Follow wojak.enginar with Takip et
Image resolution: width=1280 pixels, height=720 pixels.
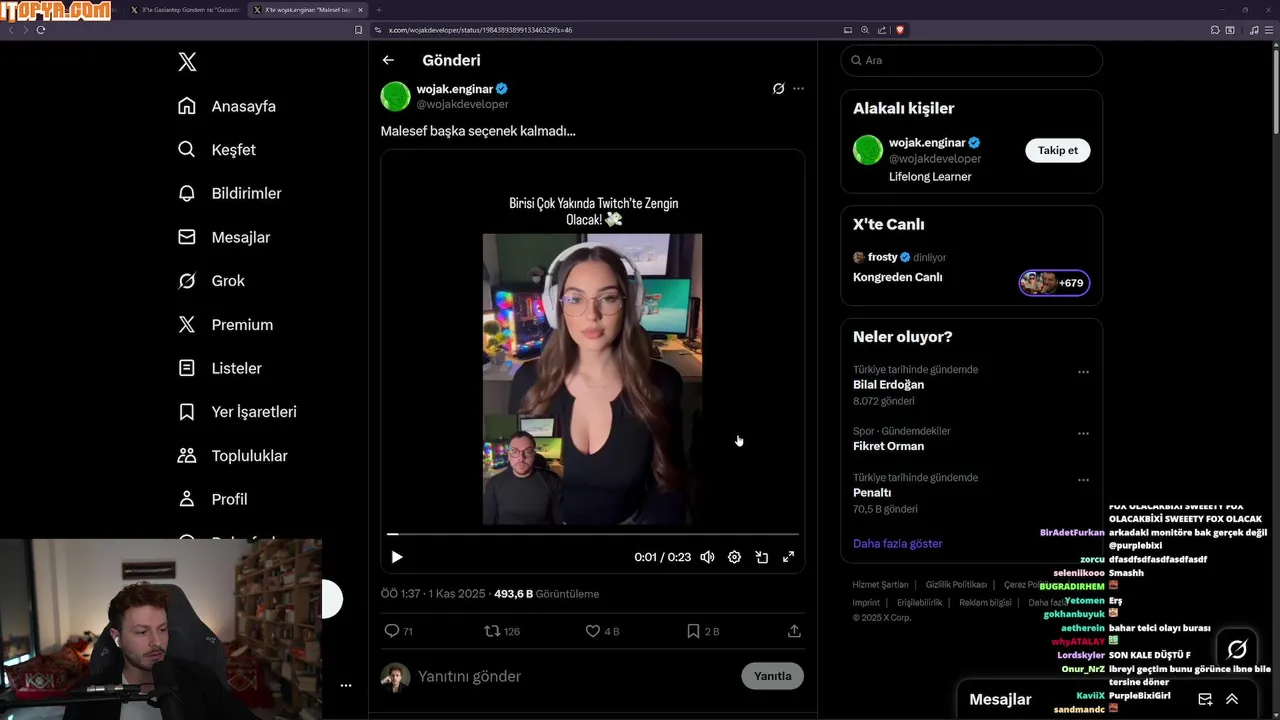coord(1057,151)
